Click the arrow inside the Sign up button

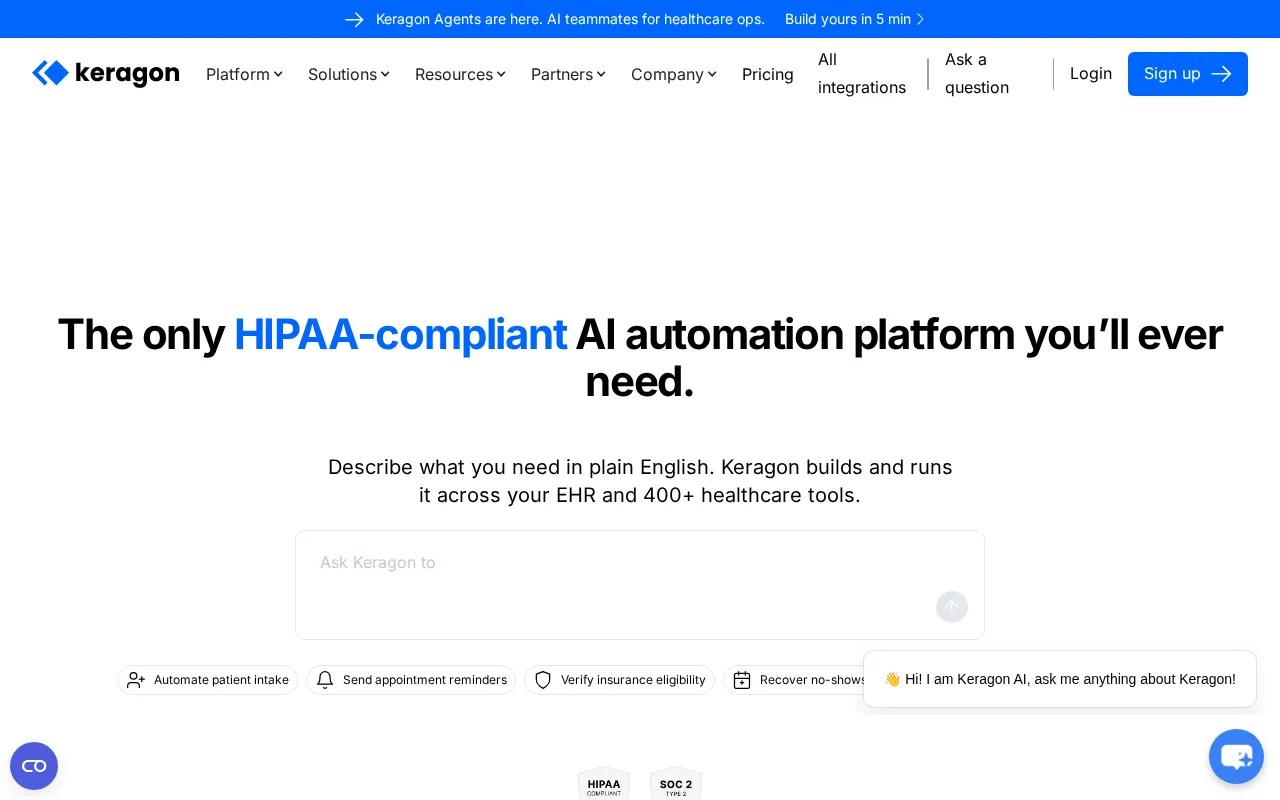(x=1221, y=74)
